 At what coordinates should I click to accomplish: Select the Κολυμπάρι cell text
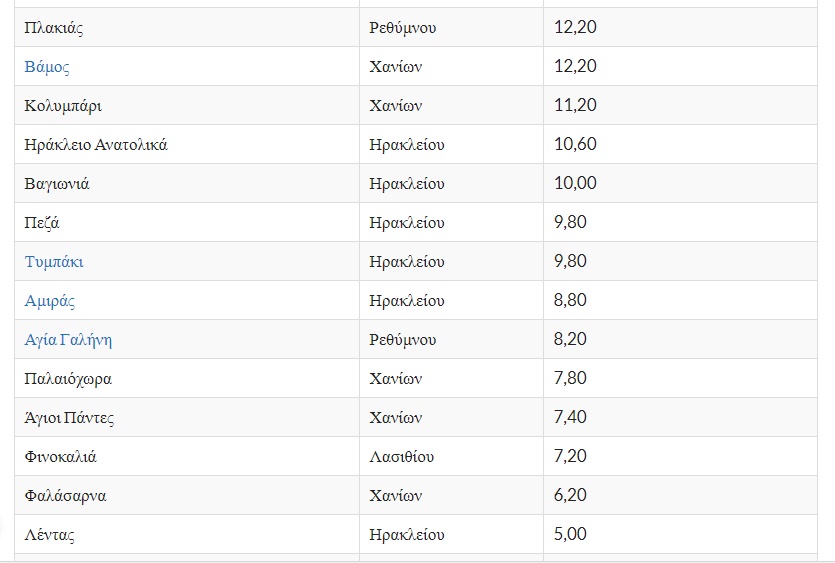[x=63, y=106]
